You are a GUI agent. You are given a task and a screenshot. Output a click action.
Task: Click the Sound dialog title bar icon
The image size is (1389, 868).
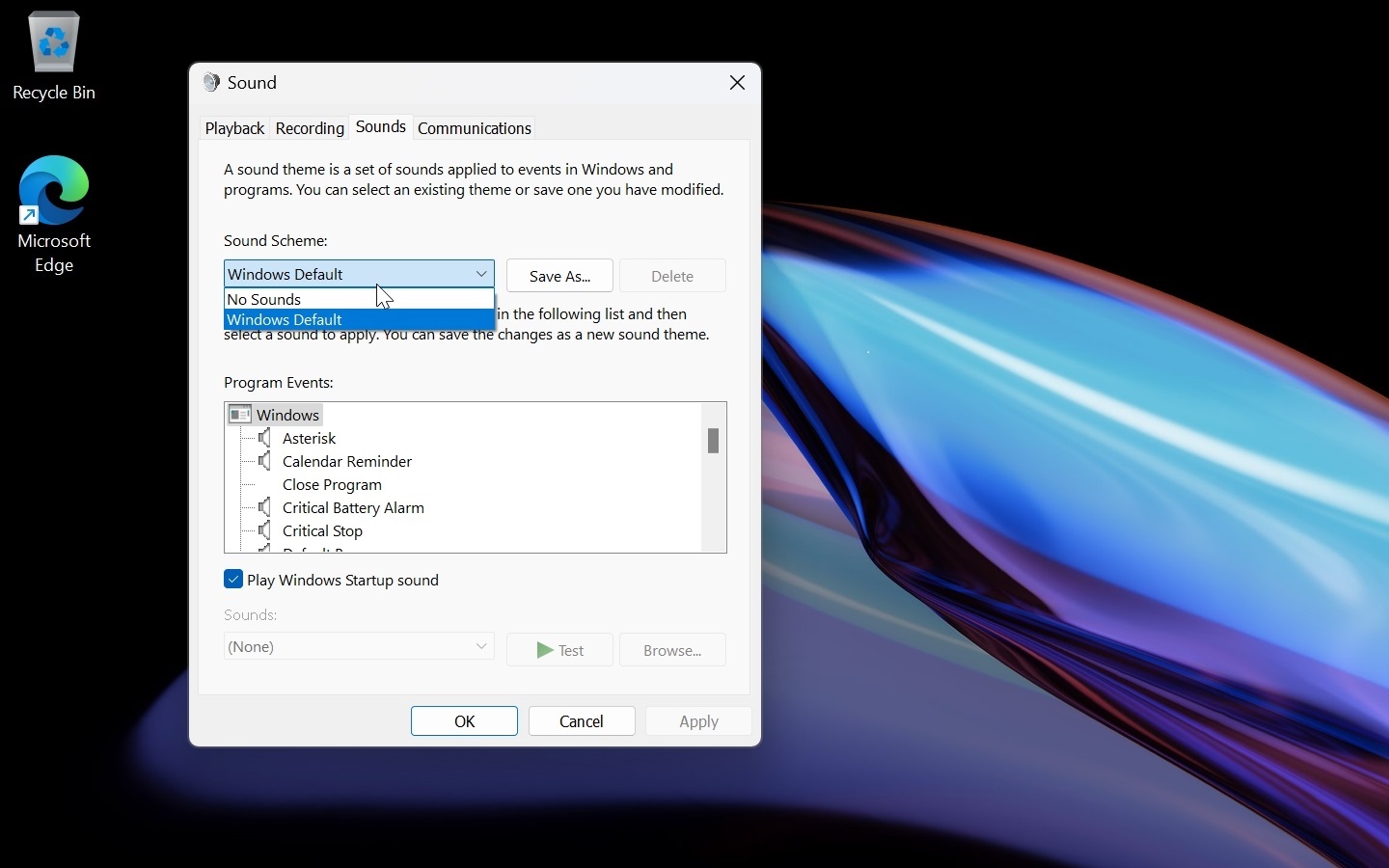click(211, 83)
